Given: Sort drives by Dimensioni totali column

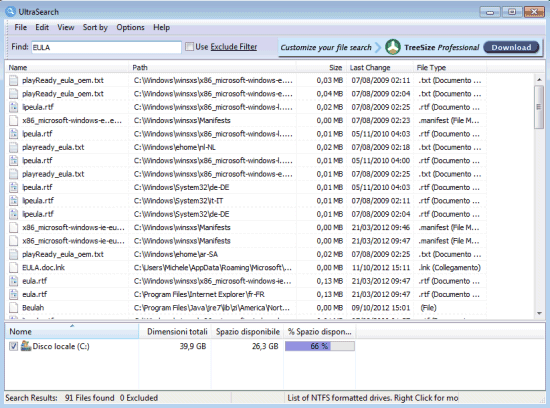Looking at the screenshot, I should 175,332.
